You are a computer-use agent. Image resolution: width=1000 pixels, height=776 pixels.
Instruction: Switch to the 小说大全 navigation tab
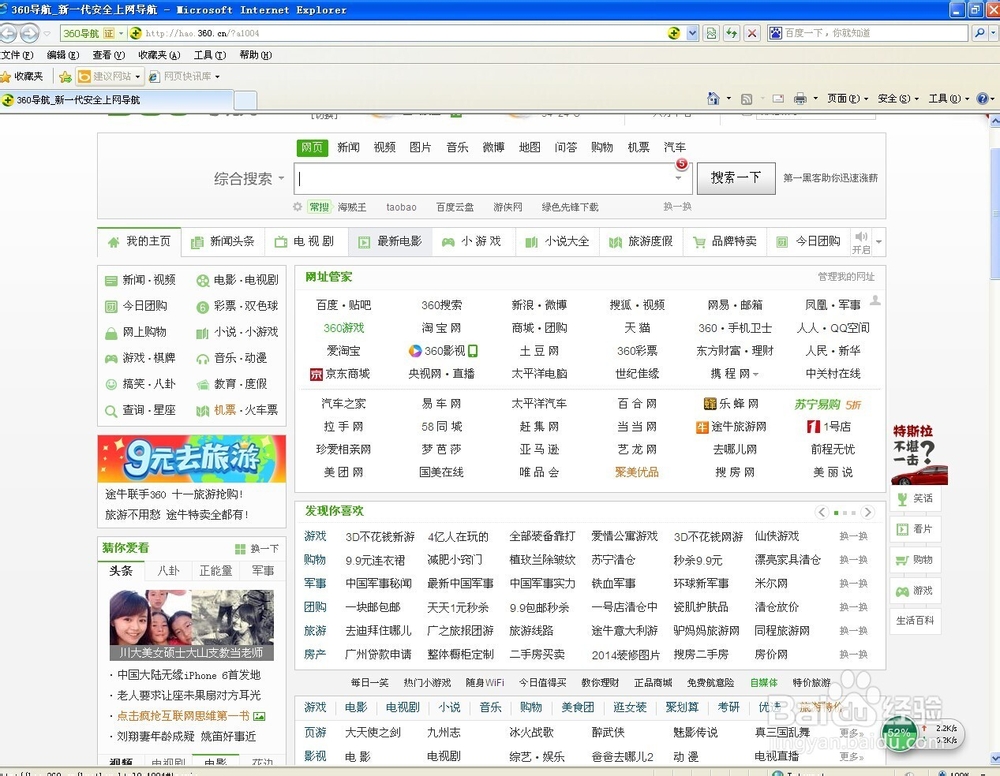557,242
